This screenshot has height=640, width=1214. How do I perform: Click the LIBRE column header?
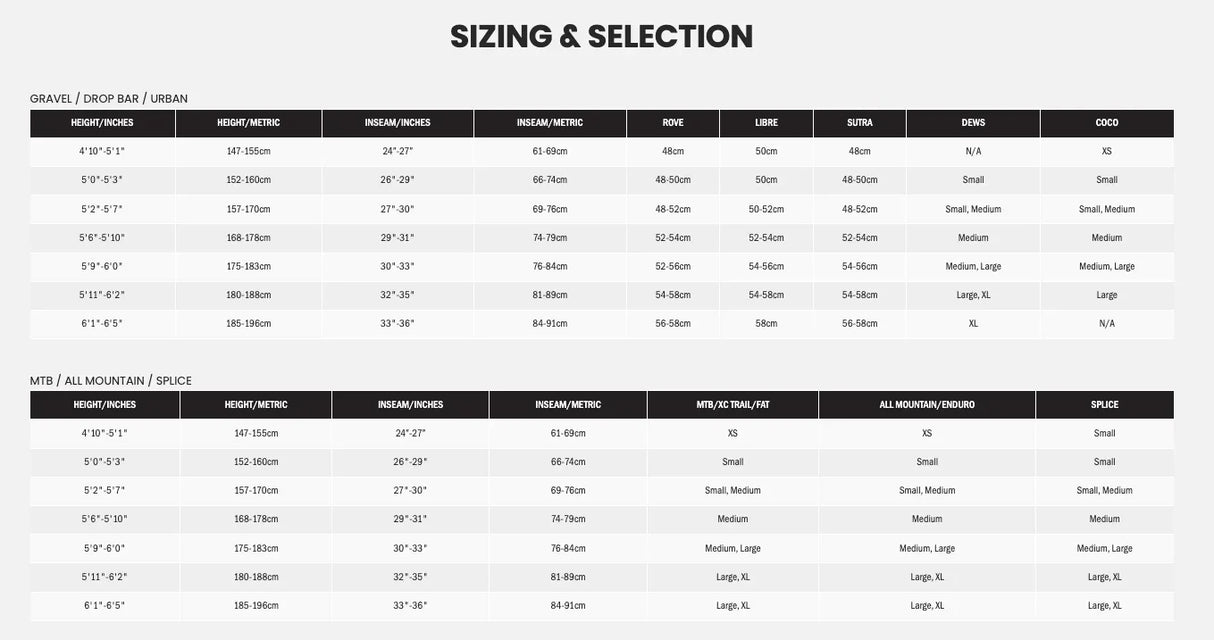766,123
